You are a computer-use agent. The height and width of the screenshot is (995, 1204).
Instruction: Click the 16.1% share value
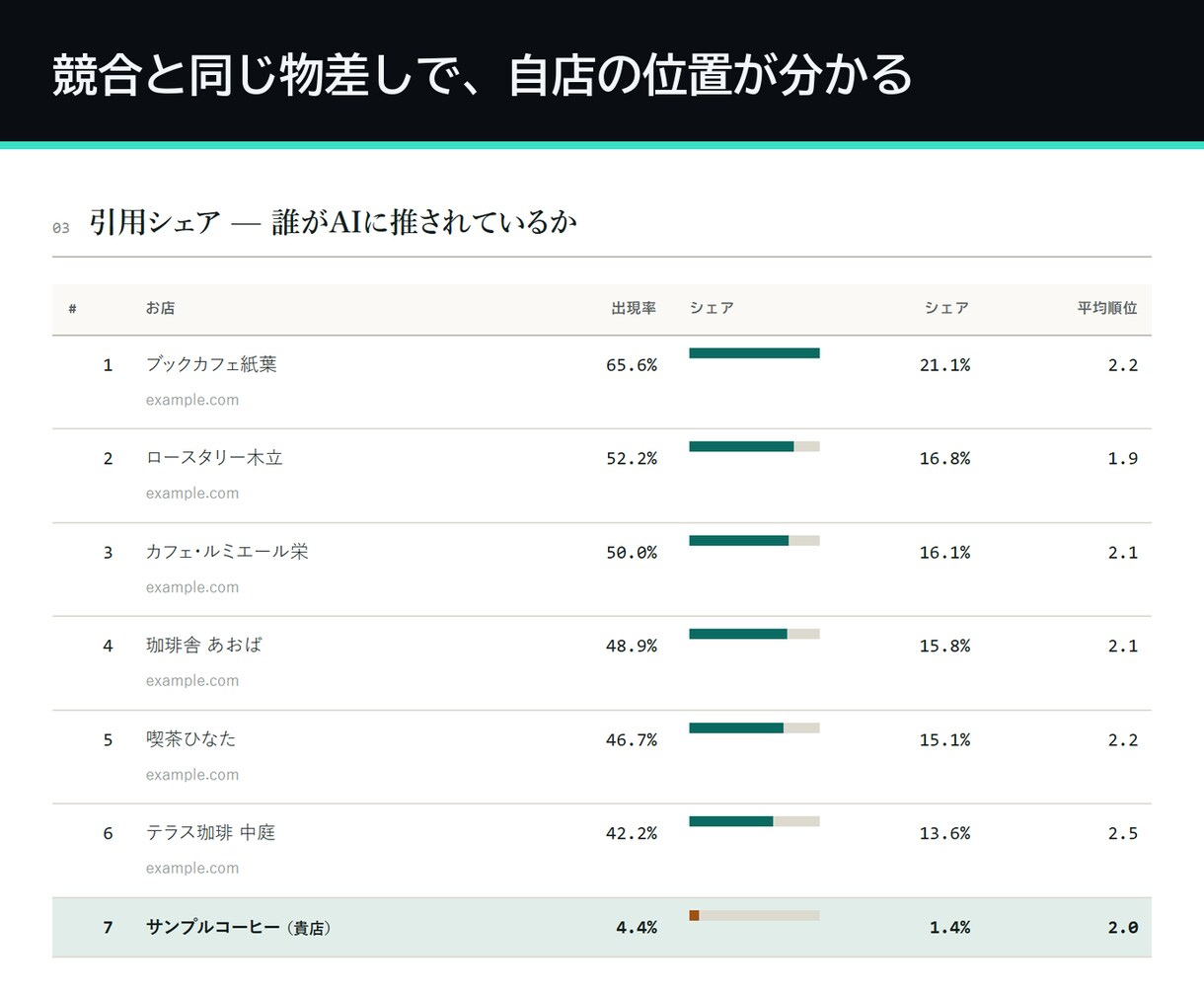point(944,553)
